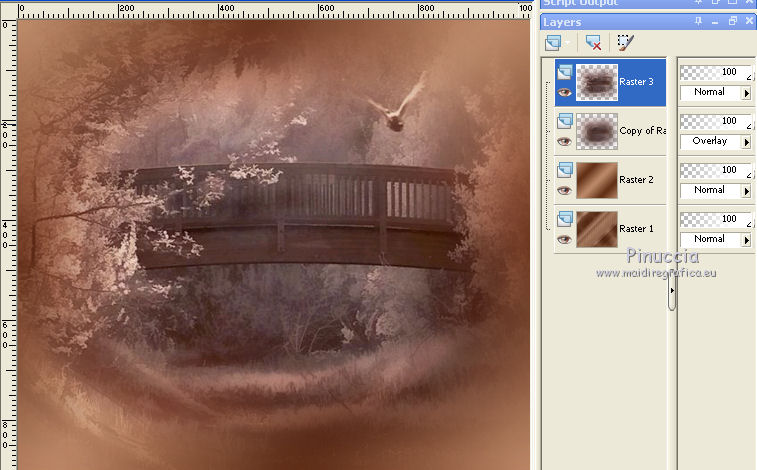Open Raster 1 blend mode dropdown arrow

tap(747, 240)
